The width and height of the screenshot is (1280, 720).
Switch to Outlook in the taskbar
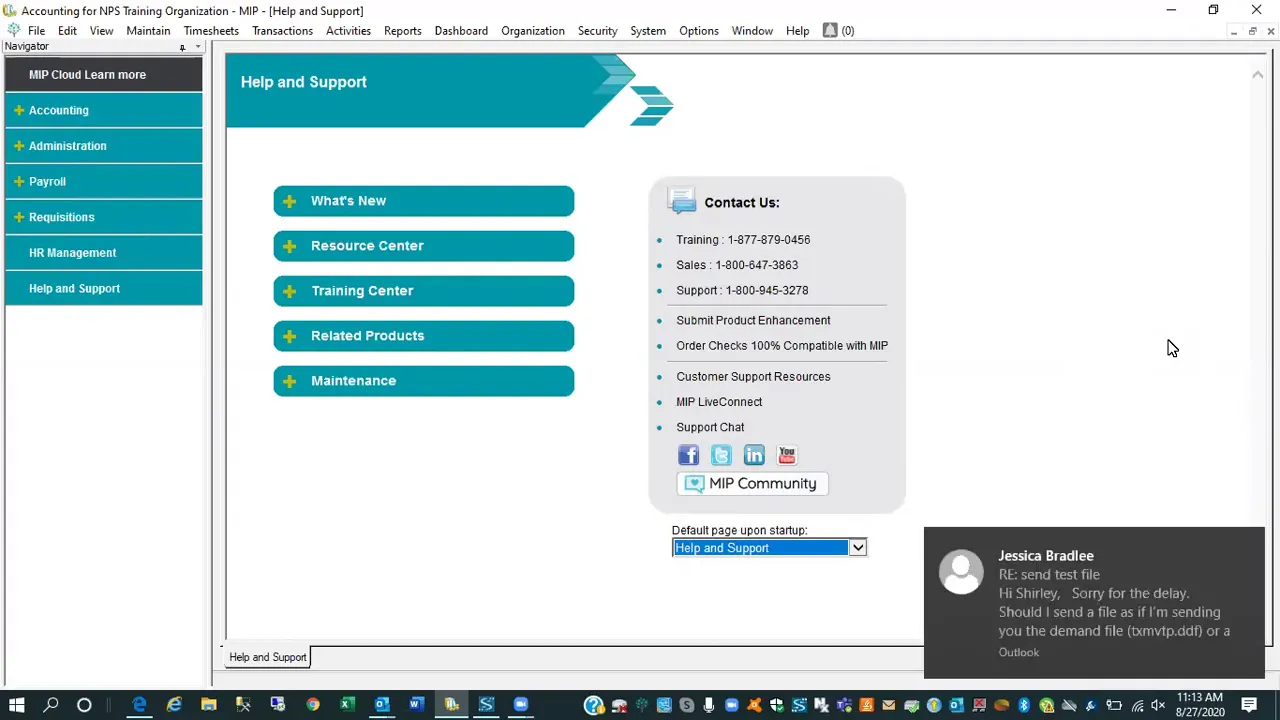pyautogui.click(x=382, y=705)
